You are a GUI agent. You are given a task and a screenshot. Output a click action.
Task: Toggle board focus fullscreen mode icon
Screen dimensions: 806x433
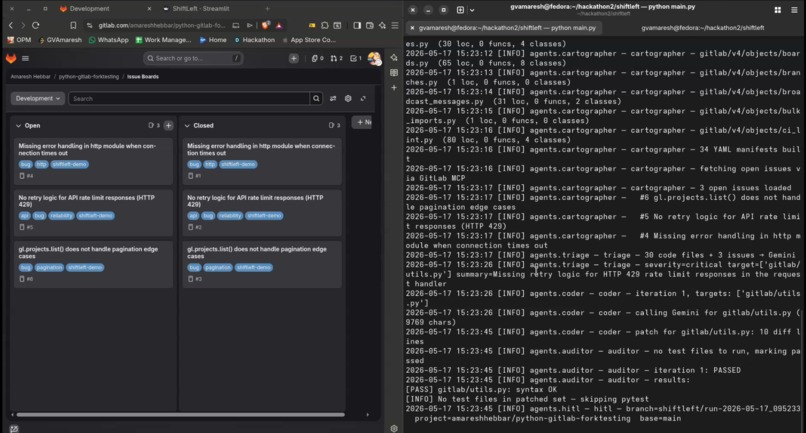(x=363, y=99)
